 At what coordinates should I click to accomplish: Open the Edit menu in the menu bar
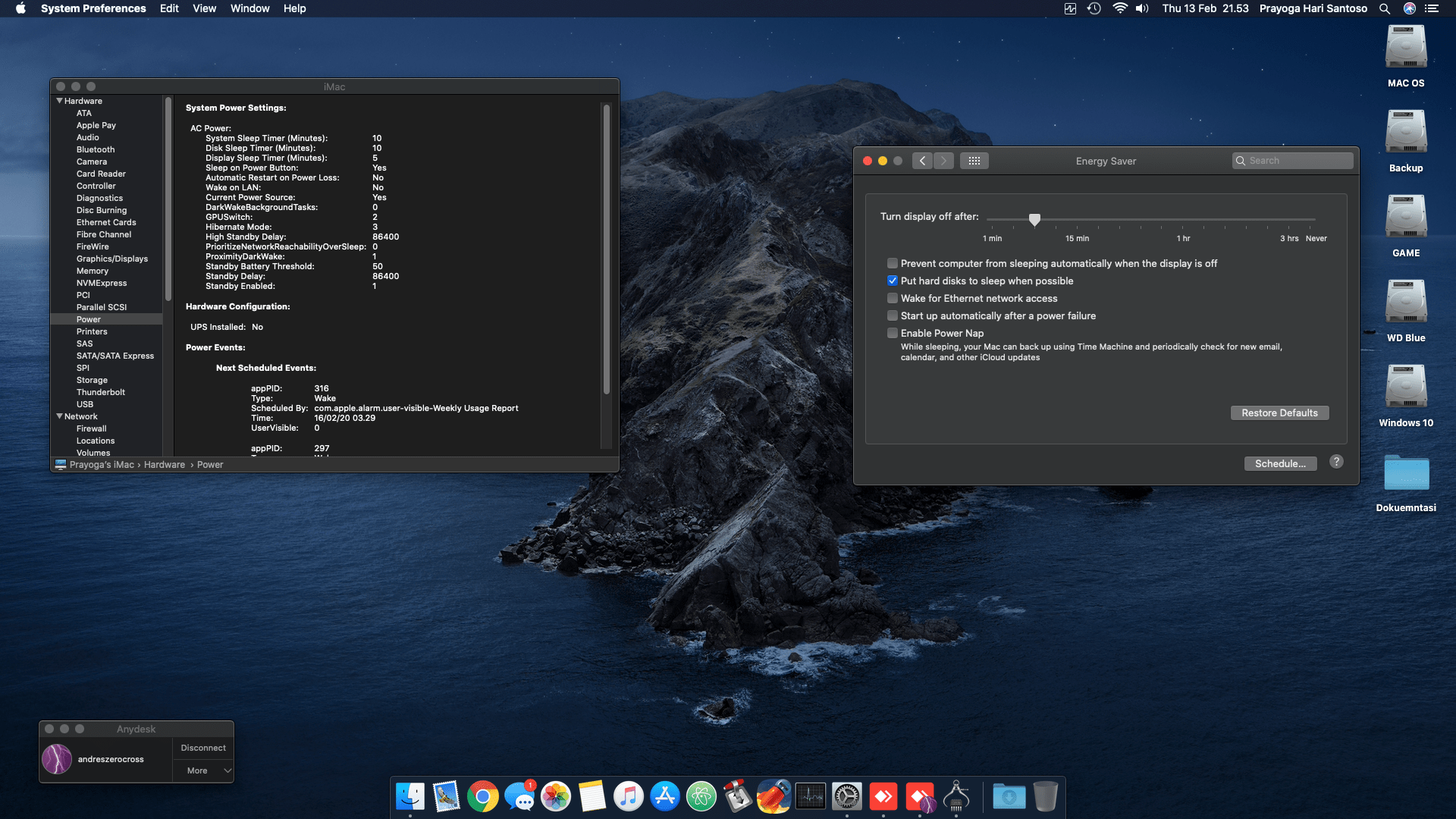[168, 8]
